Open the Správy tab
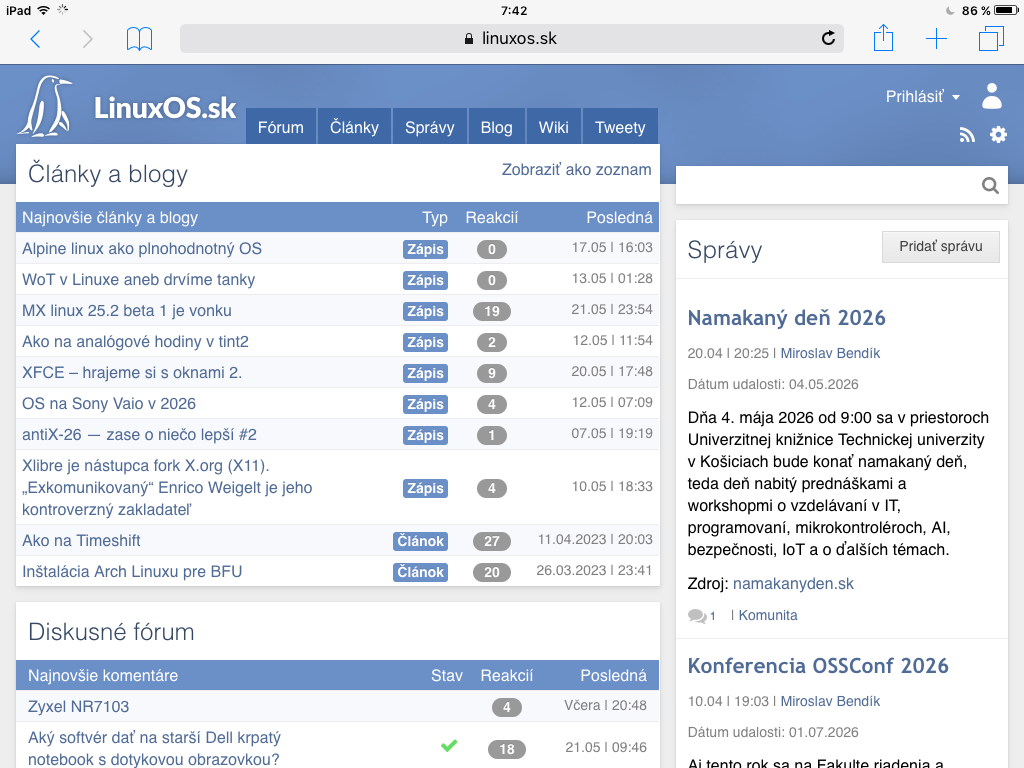The image size is (1024, 768). 429,127
